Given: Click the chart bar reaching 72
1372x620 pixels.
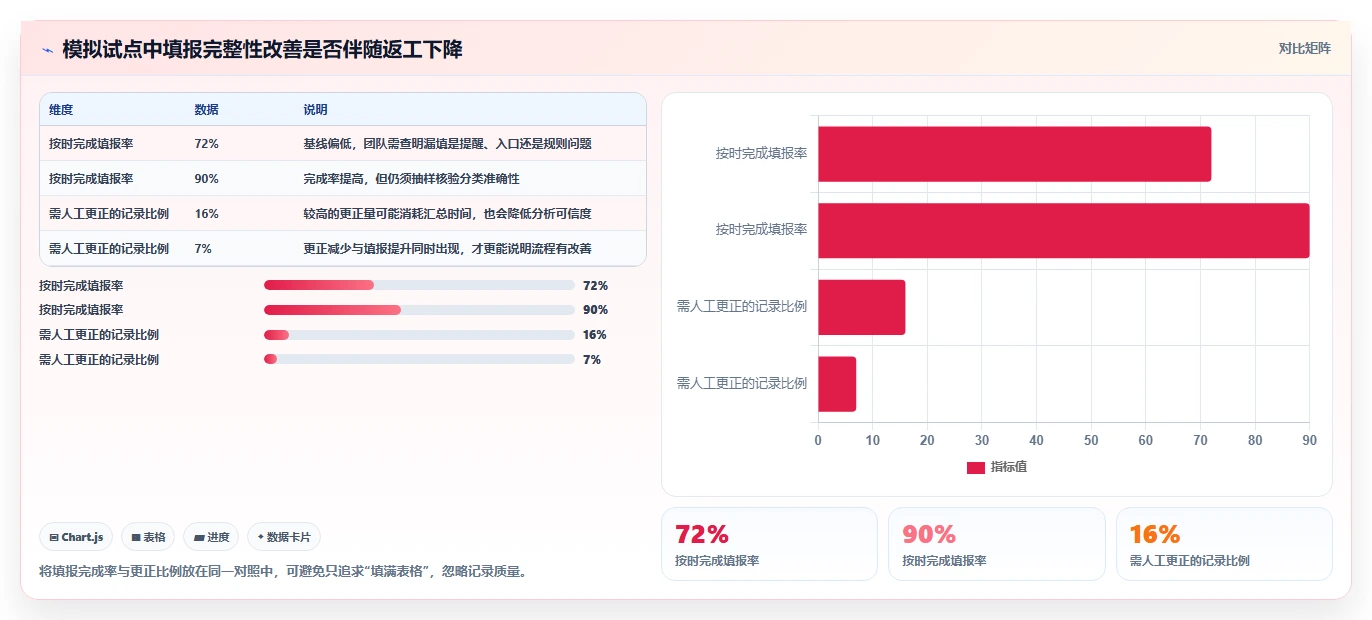Looking at the screenshot, I should pos(1015,154).
